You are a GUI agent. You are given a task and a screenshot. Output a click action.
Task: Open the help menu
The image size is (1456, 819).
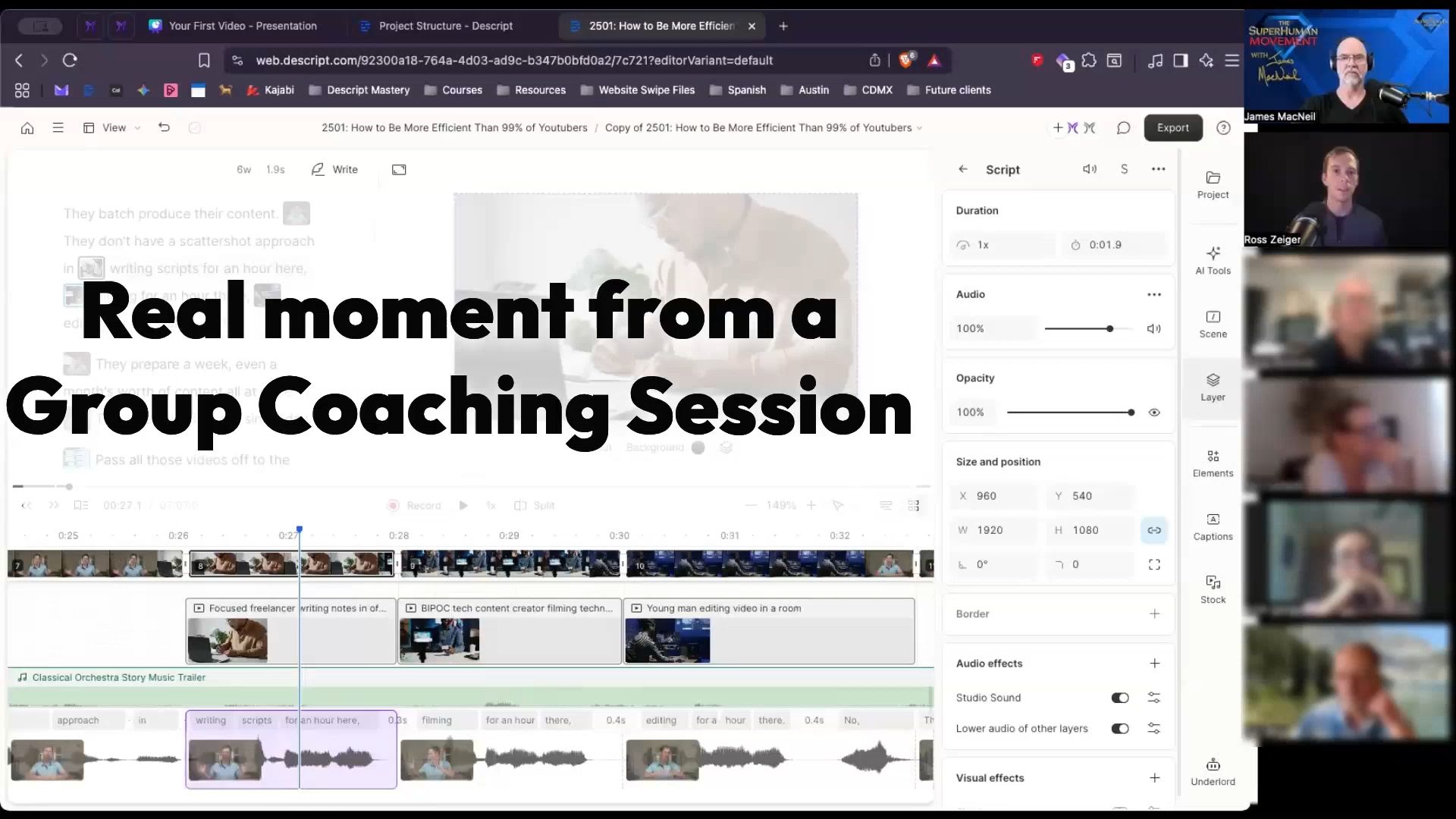coord(1223,128)
